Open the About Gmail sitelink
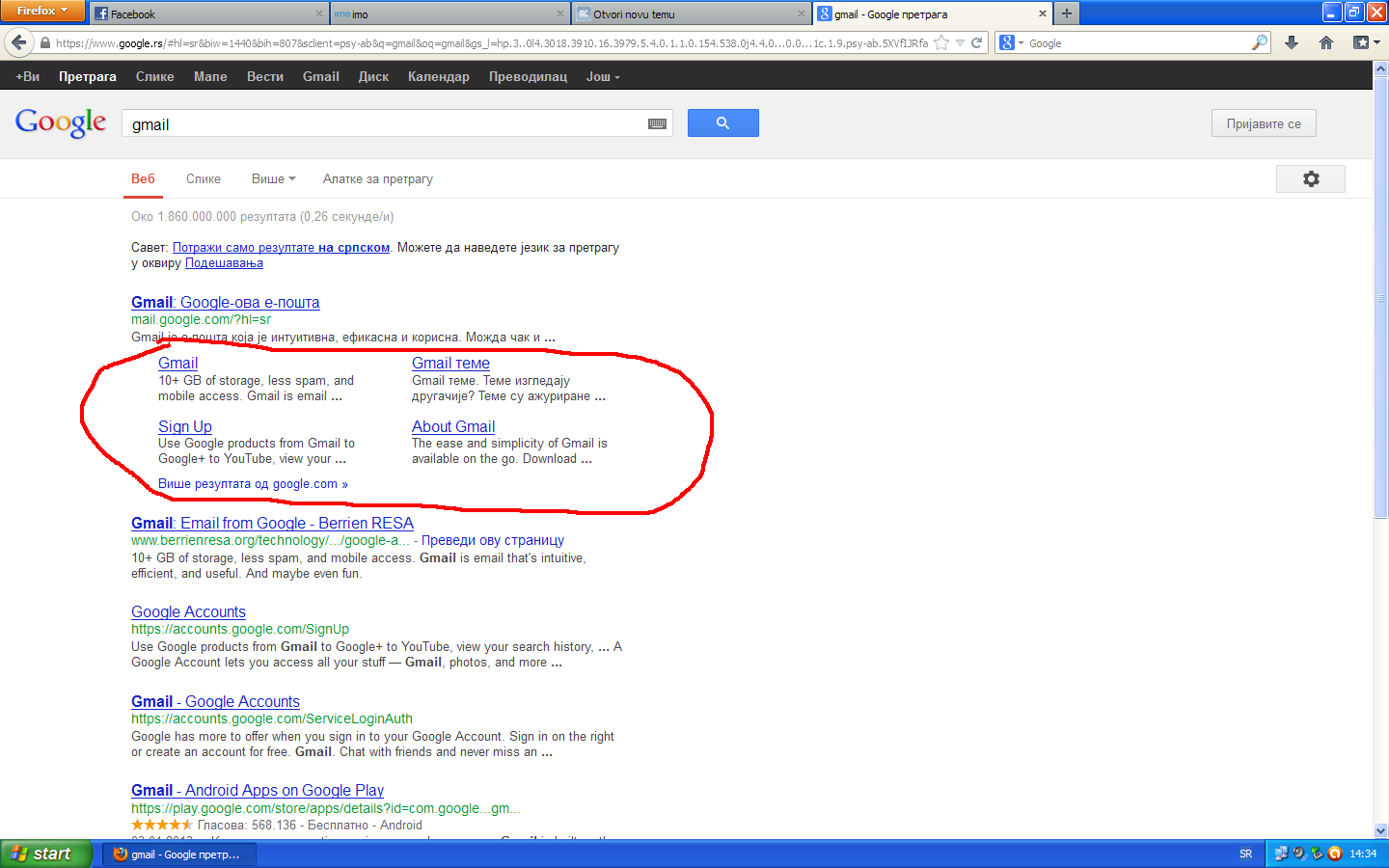Image resolution: width=1389 pixels, height=868 pixels. tap(453, 426)
